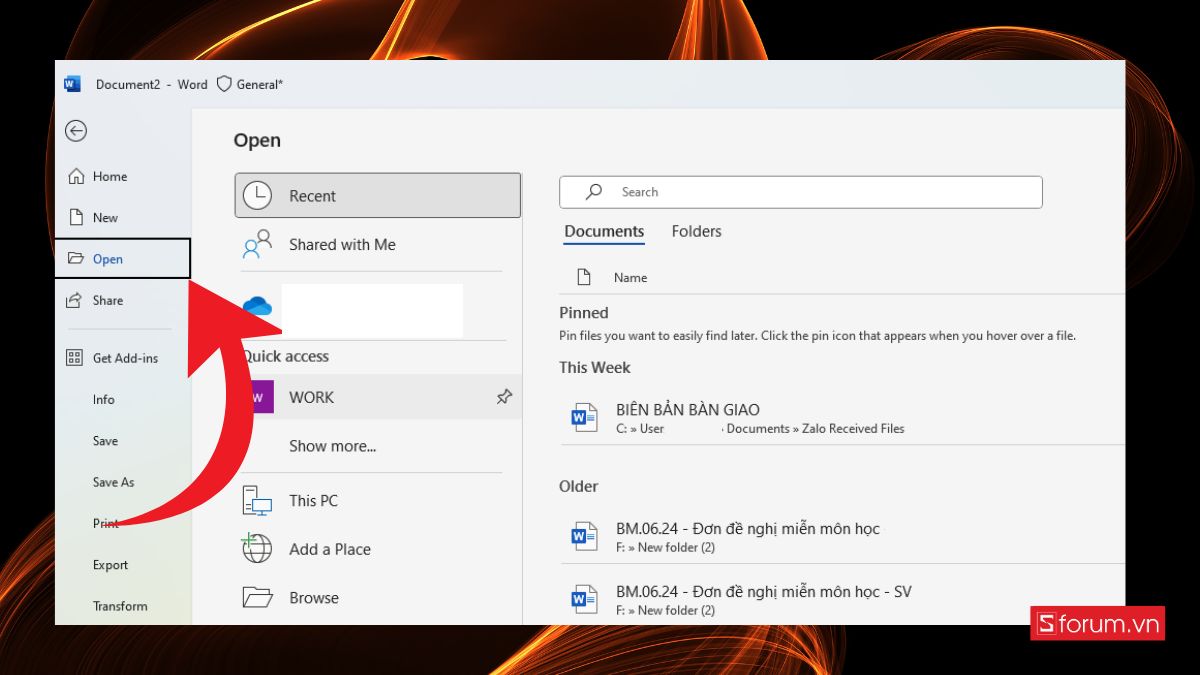
Task: Open the Export page
Action: pyautogui.click(x=110, y=564)
